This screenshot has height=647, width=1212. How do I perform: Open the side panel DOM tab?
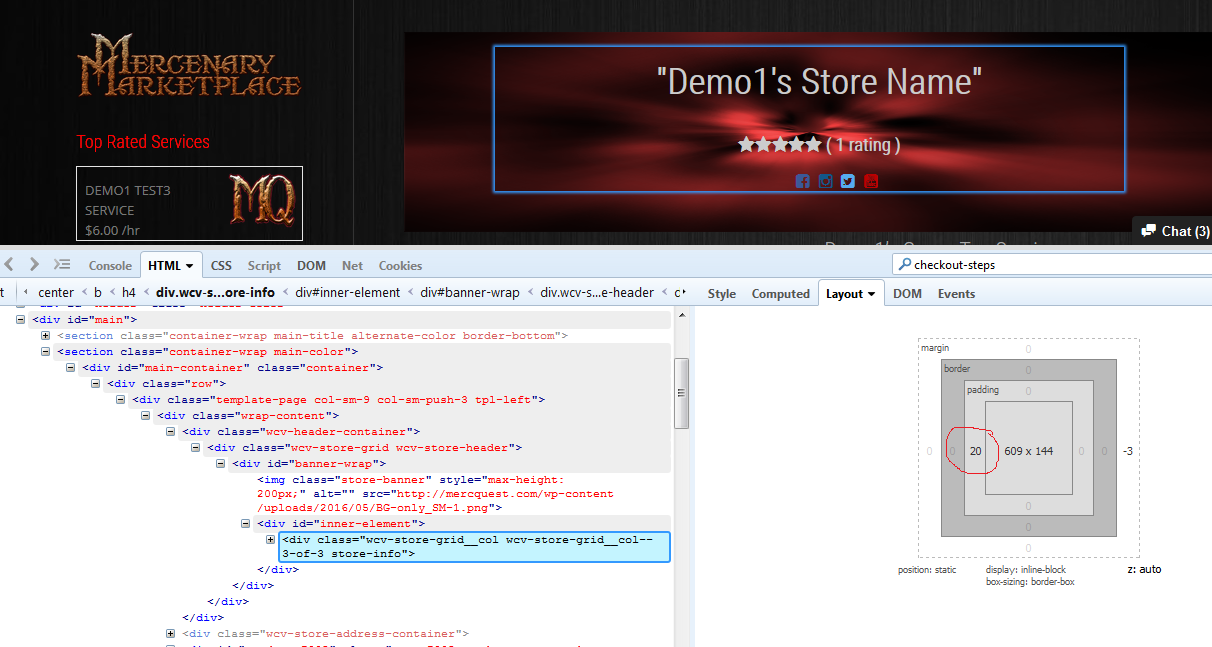tap(907, 293)
